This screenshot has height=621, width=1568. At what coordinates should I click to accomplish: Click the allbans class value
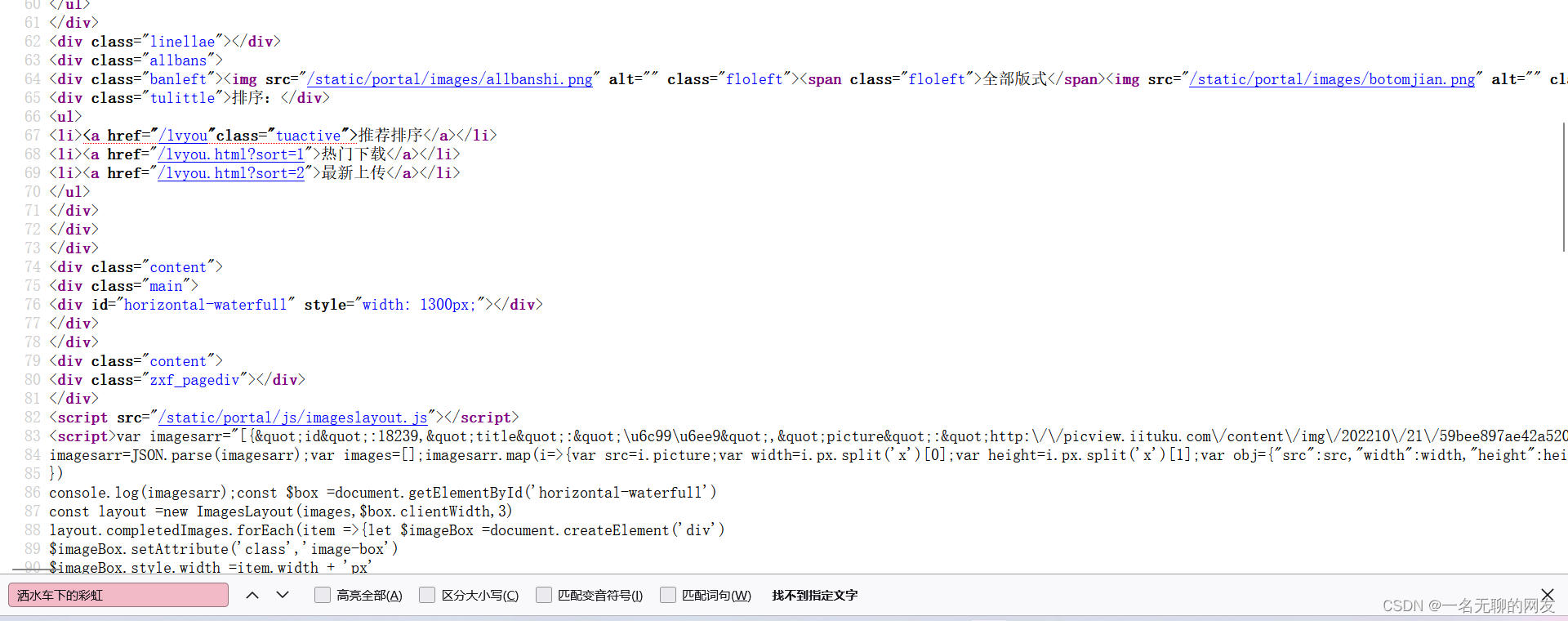tap(178, 60)
